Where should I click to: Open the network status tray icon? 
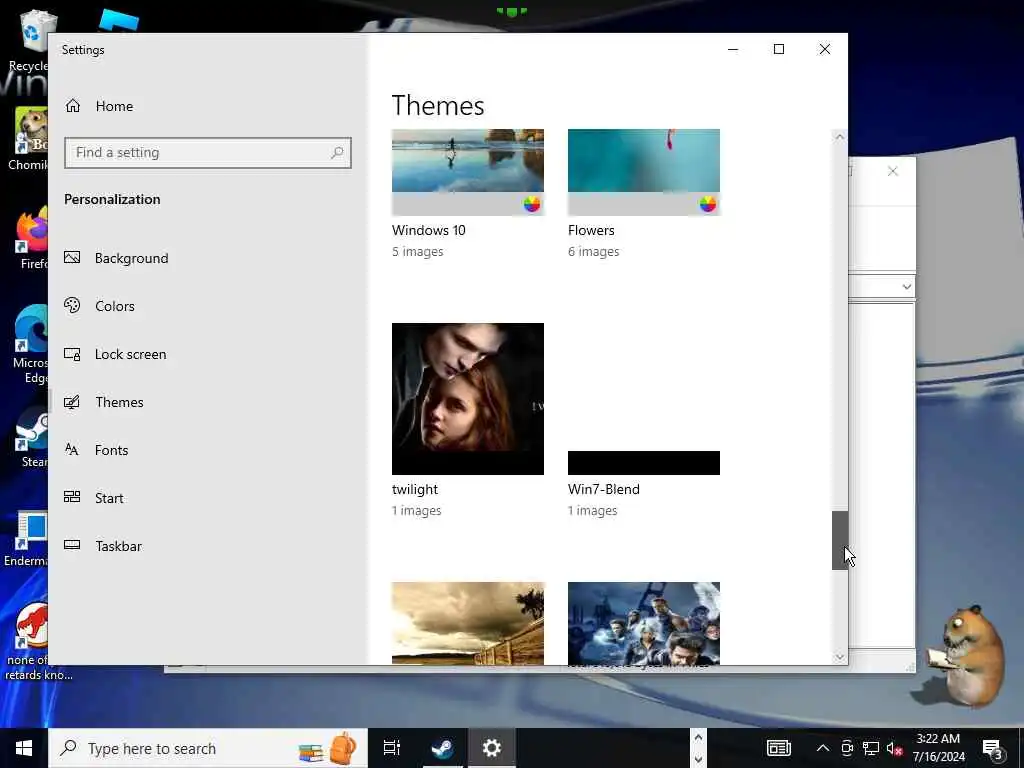871,748
